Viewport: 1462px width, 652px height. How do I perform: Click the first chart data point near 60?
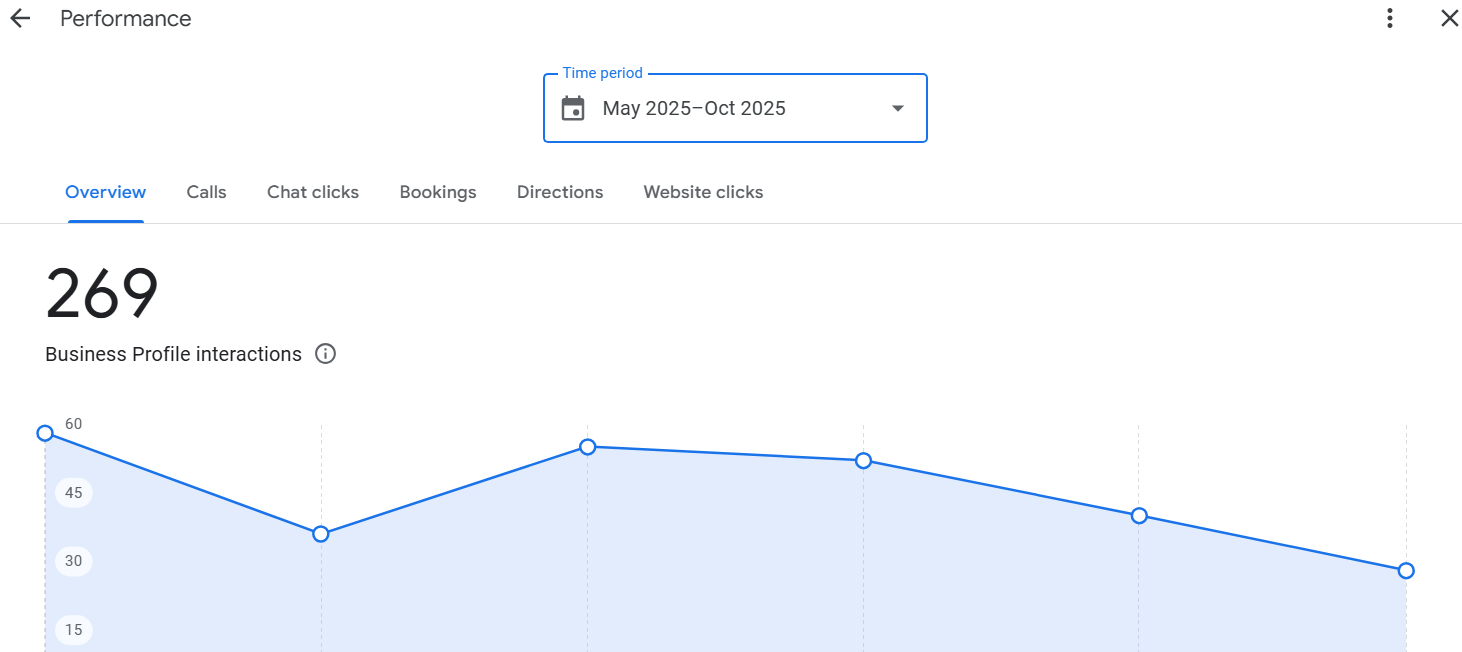(x=45, y=433)
